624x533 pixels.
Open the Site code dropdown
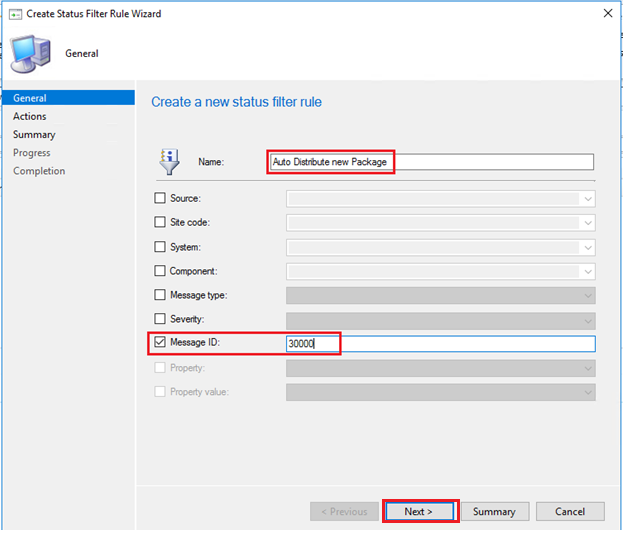point(587,223)
